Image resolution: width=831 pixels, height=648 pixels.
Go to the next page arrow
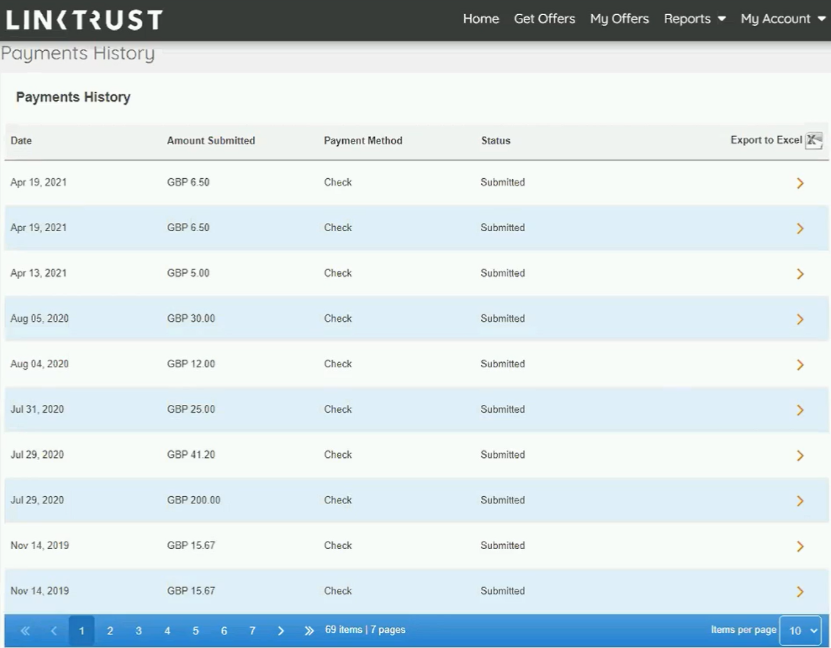click(281, 631)
